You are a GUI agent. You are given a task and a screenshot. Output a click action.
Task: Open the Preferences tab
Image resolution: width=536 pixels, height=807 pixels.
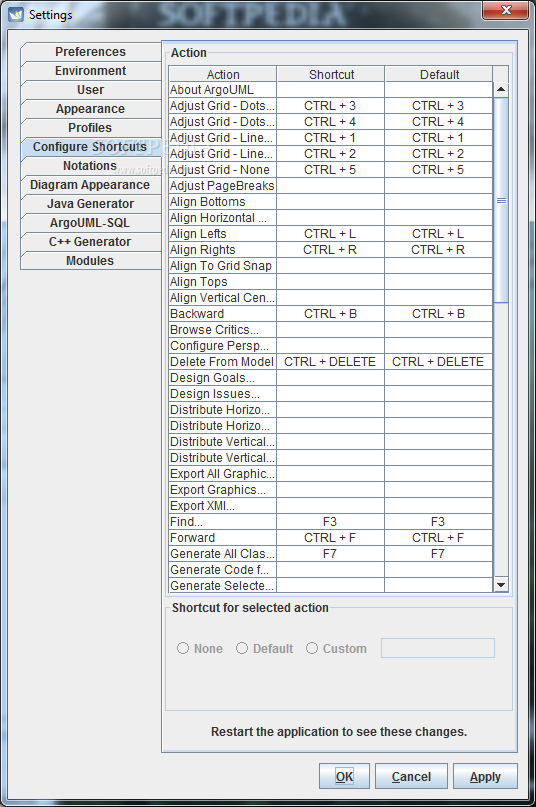pyautogui.click(x=91, y=51)
